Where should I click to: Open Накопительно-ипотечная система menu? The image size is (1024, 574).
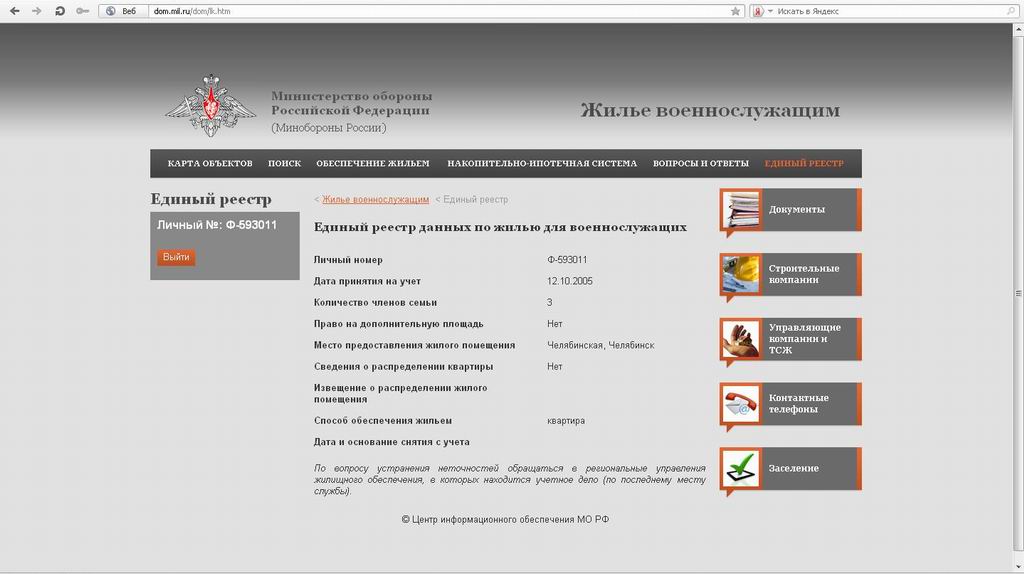click(x=541, y=163)
